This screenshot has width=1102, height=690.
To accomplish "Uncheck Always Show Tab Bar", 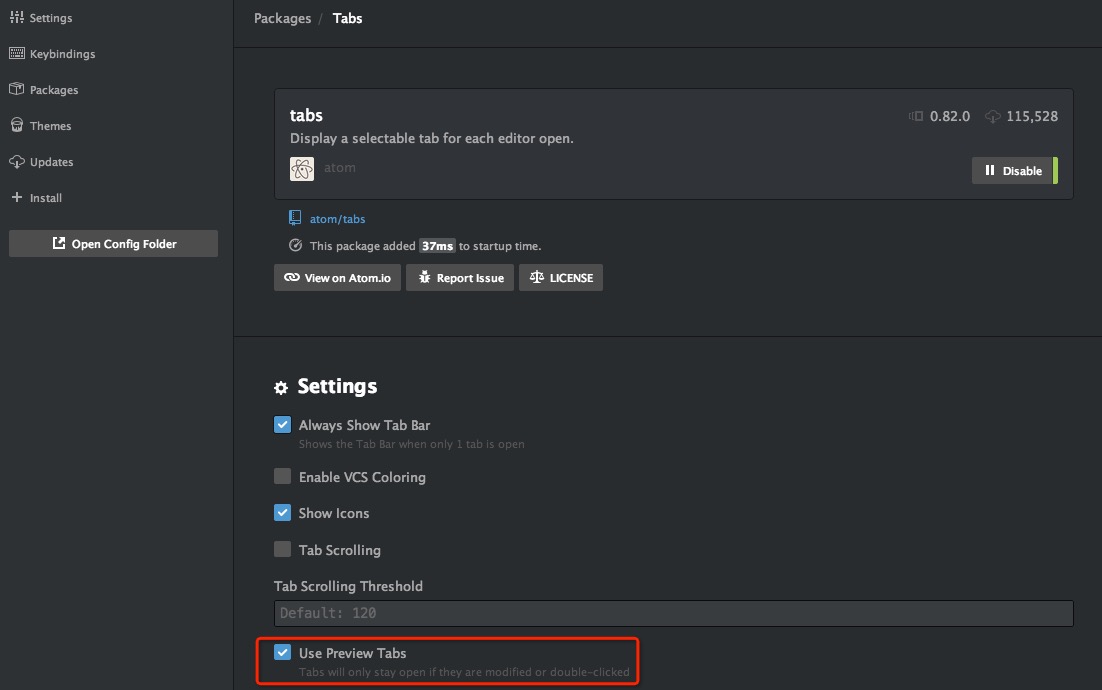I will 283,424.
